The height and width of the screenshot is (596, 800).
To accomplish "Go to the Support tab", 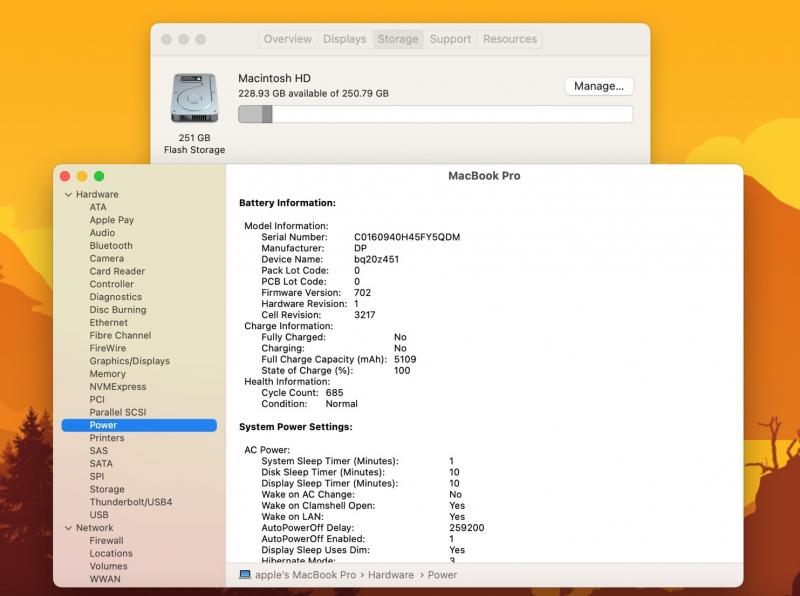I will [451, 39].
